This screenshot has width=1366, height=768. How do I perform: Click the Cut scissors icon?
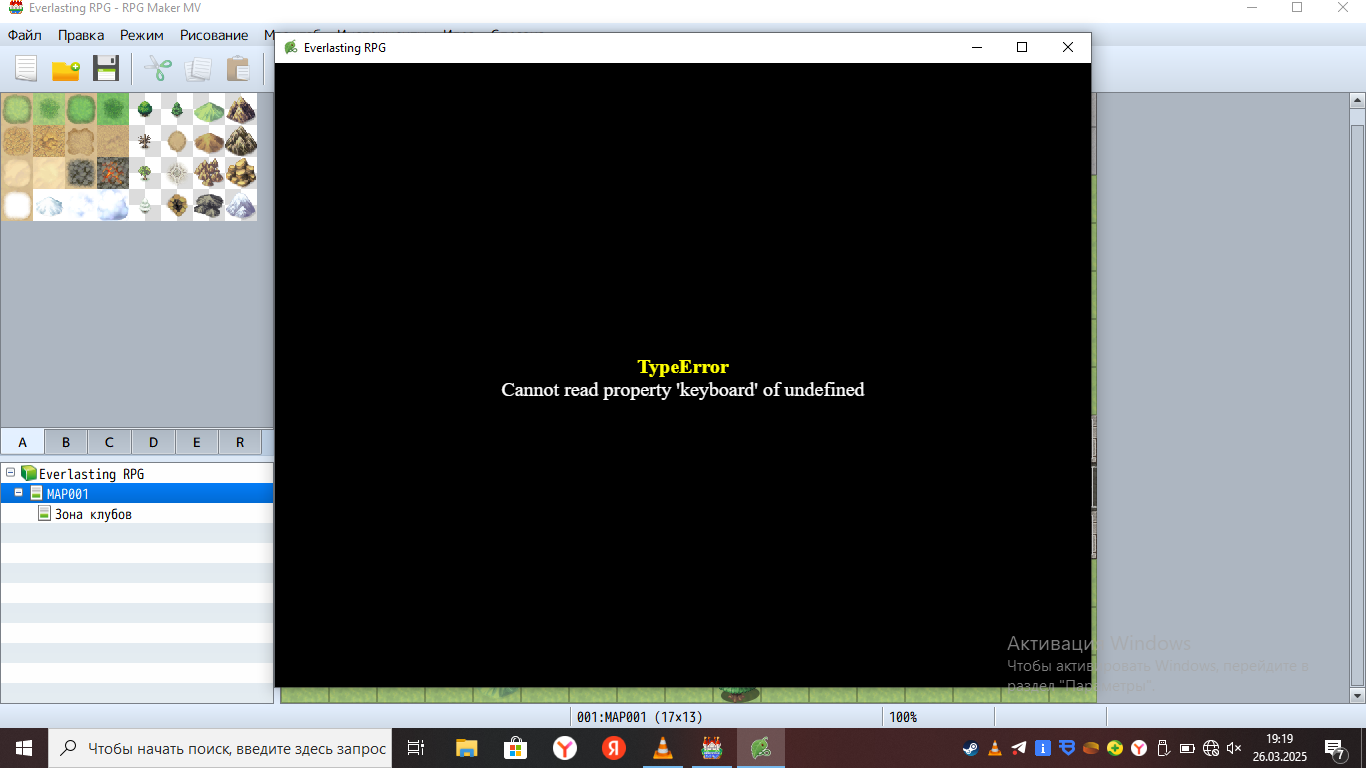158,69
